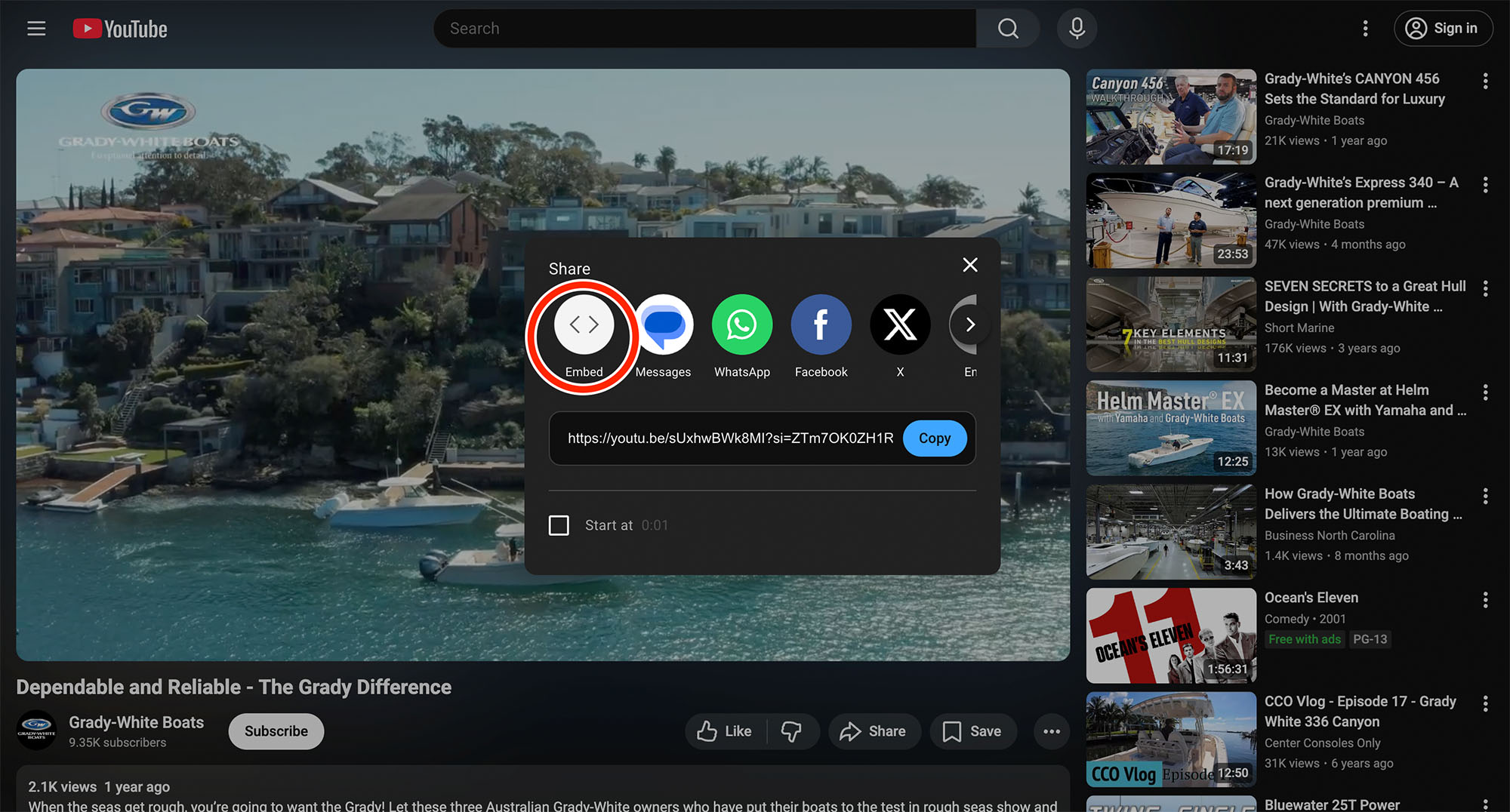Open Canyon 456 walkthrough thumbnail
Viewport: 1510px width, 812px height.
click(1171, 117)
